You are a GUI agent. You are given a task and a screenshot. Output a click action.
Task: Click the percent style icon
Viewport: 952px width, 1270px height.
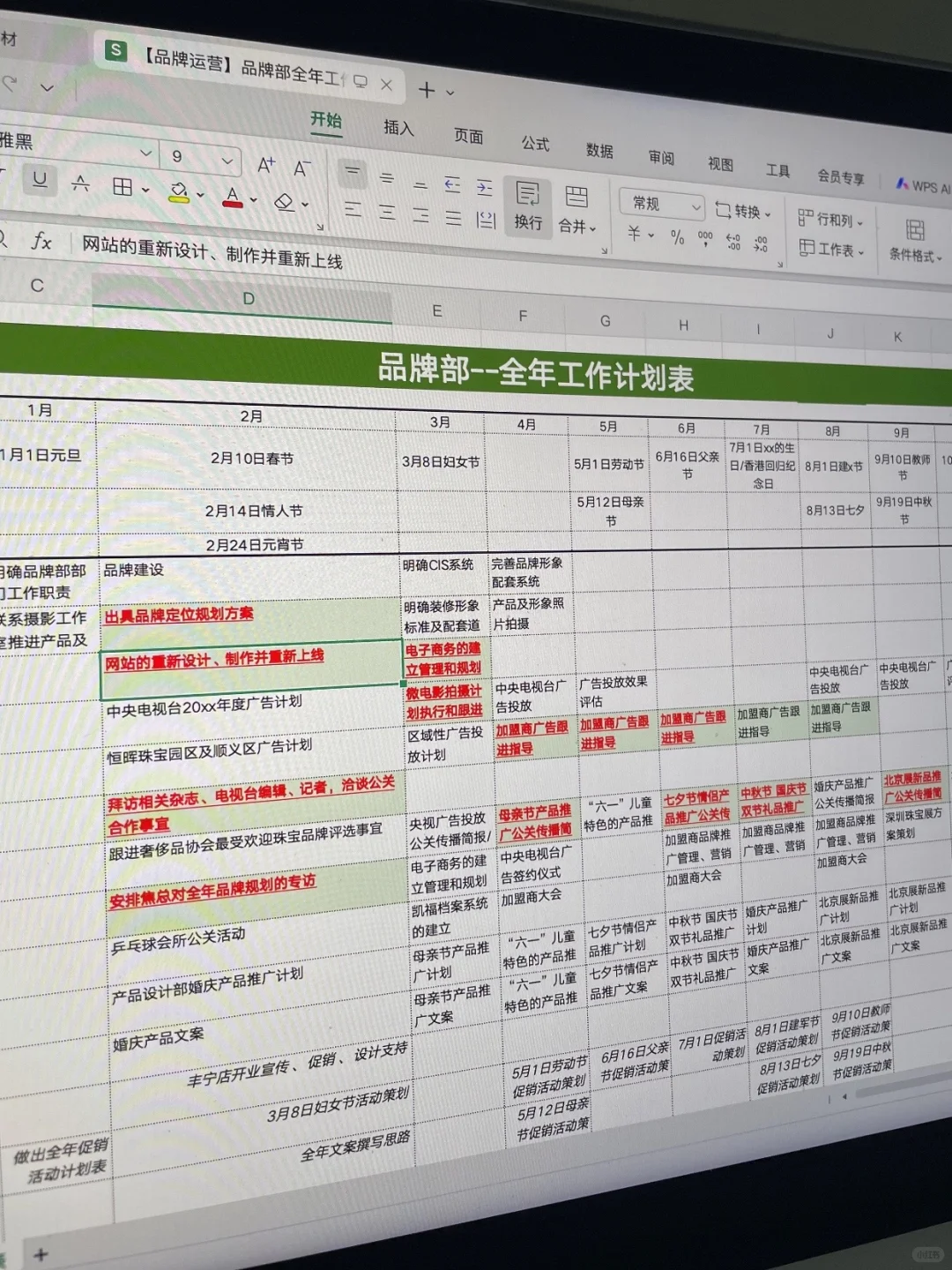677,236
